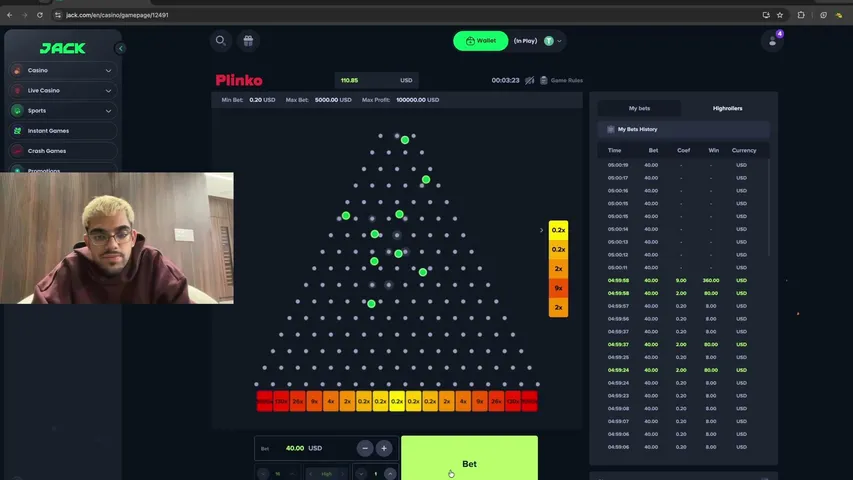853x480 pixels.
Task: Select the 05:00:19 bet row
Action: [682, 165]
